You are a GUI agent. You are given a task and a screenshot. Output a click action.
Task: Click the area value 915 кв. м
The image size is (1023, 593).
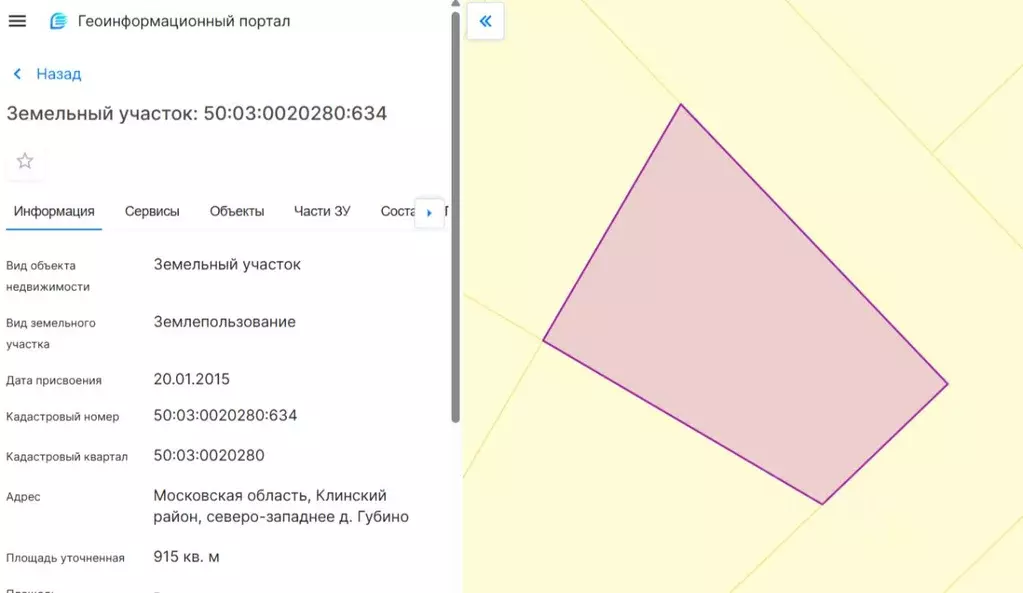click(187, 556)
